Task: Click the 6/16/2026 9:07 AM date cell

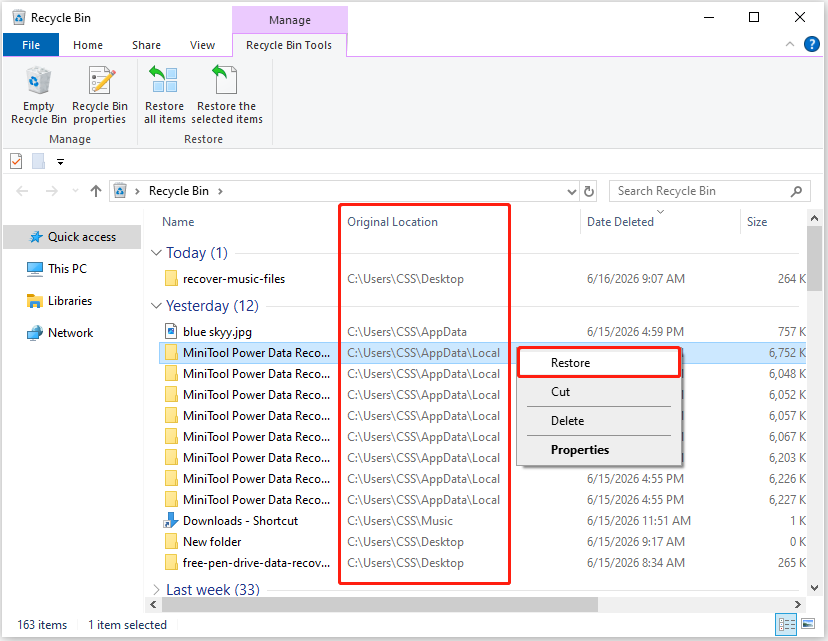Action: 635,279
